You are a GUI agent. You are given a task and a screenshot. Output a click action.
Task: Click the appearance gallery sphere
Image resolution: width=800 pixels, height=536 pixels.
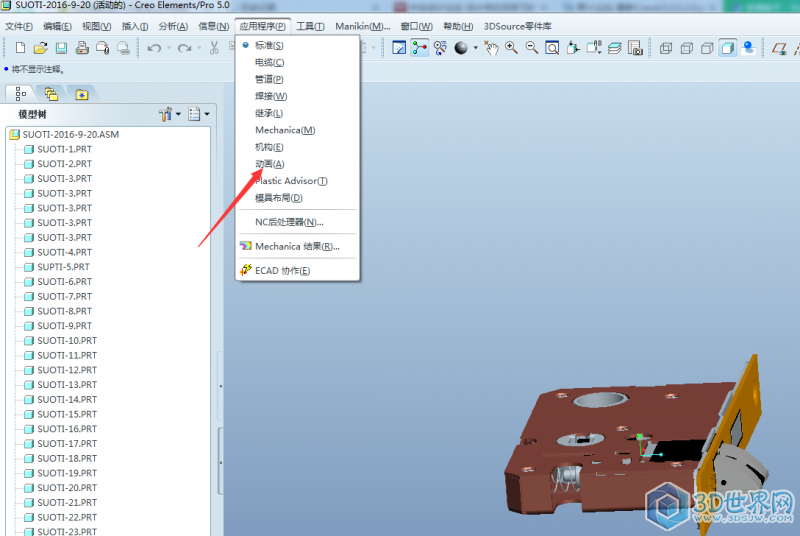point(461,48)
